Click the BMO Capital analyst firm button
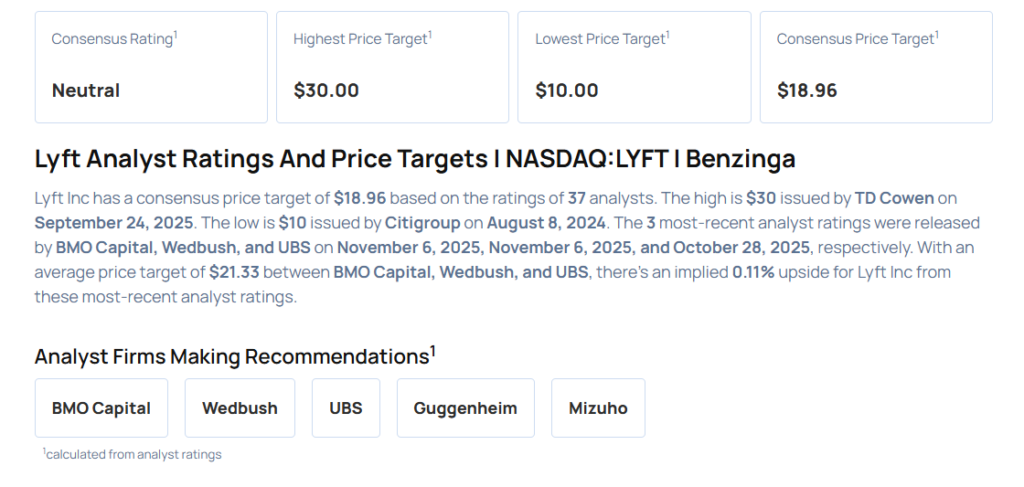 pos(101,408)
